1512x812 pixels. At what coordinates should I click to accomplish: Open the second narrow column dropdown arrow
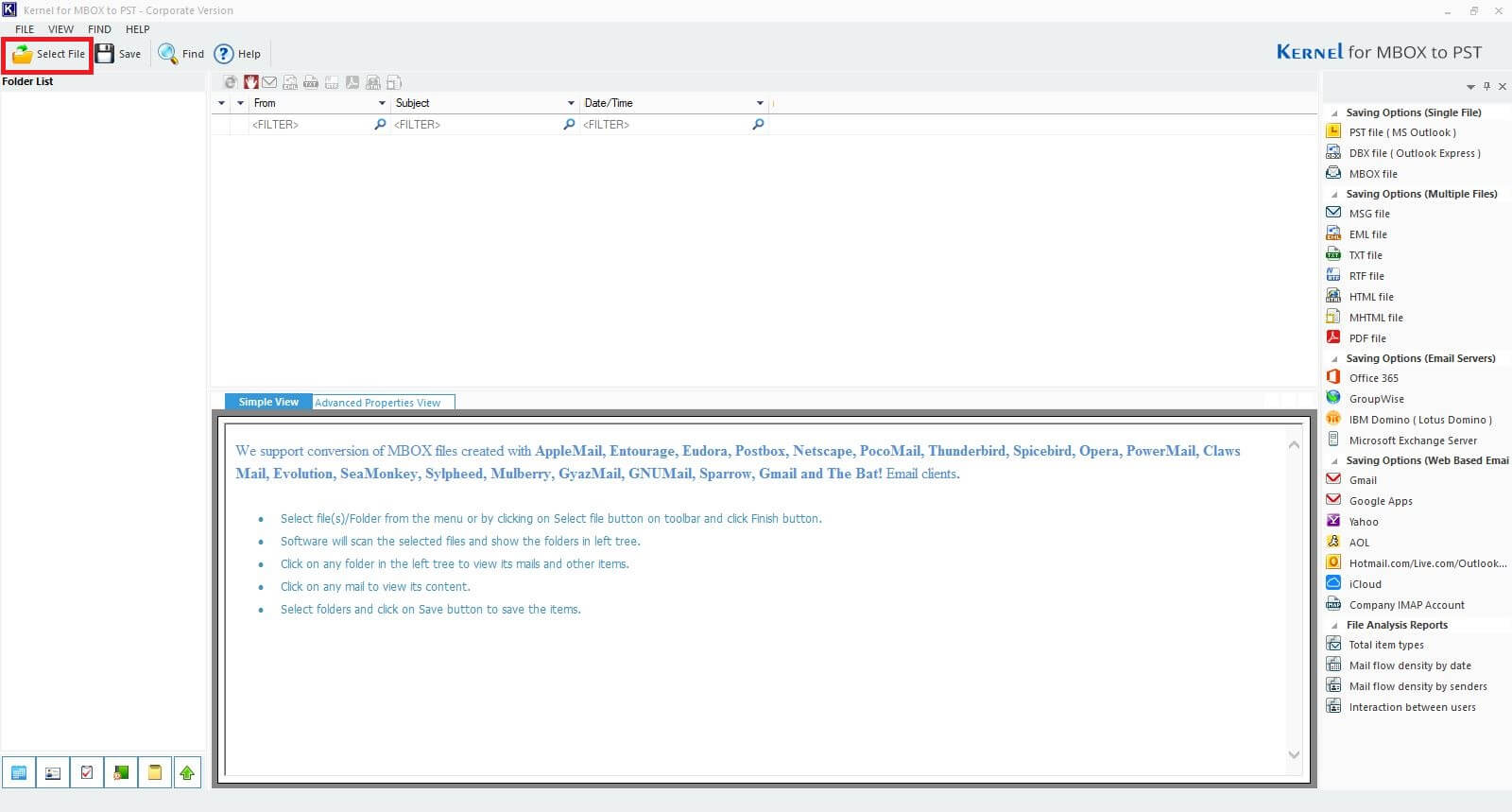pyautogui.click(x=240, y=103)
